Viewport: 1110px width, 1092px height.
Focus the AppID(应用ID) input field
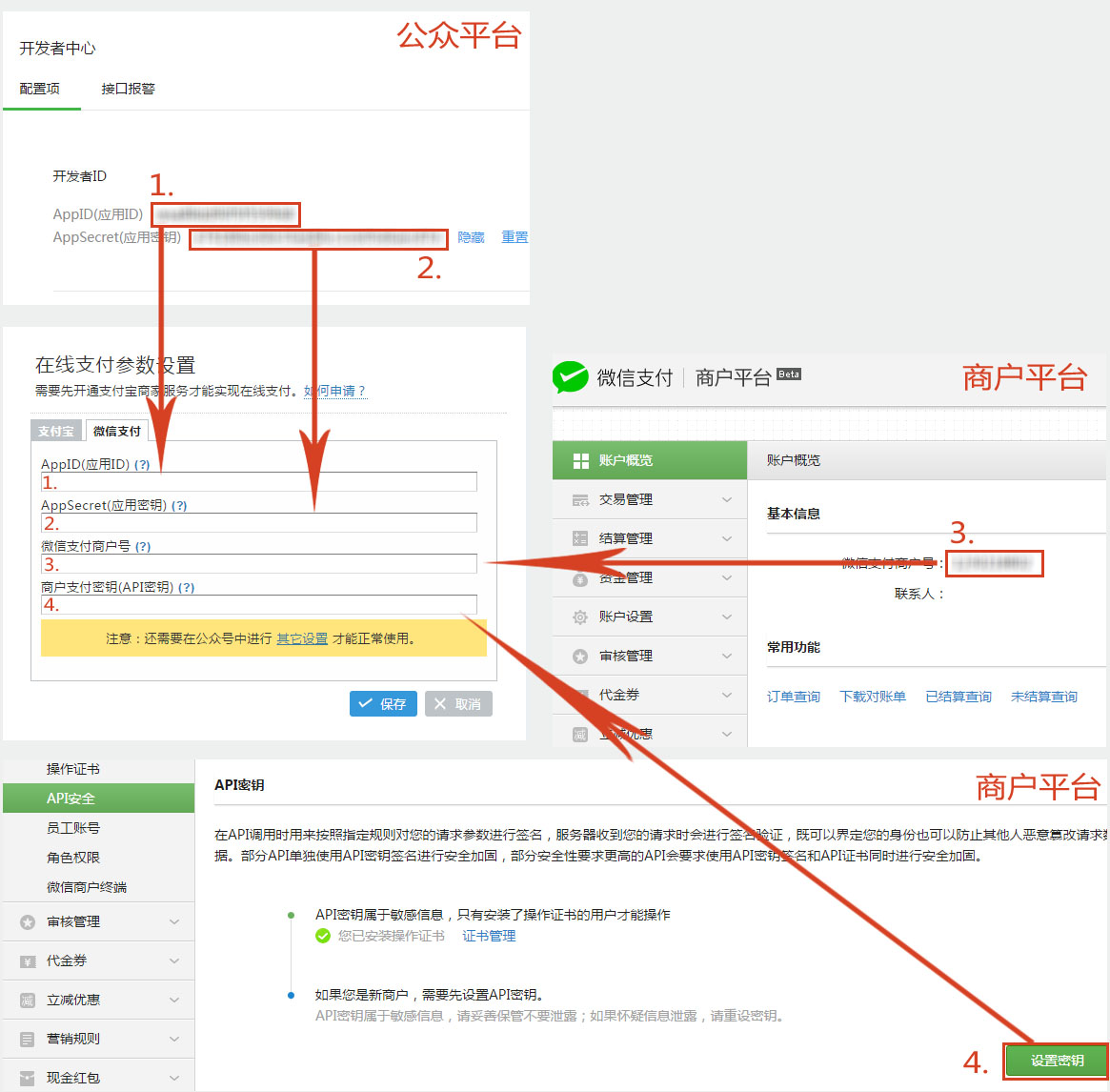(x=259, y=482)
